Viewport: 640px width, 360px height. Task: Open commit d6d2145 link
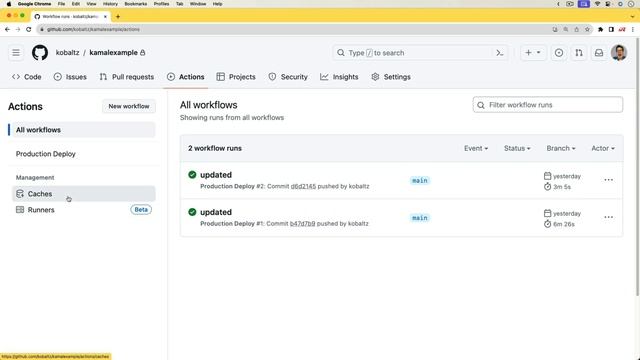(x=303, y=186)
